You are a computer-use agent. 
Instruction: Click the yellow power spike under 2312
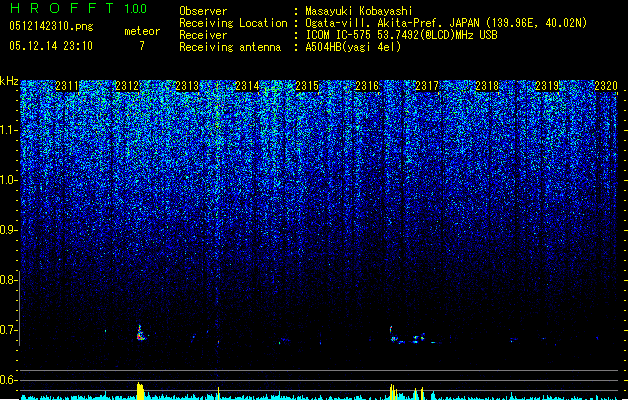coord(140,391)
